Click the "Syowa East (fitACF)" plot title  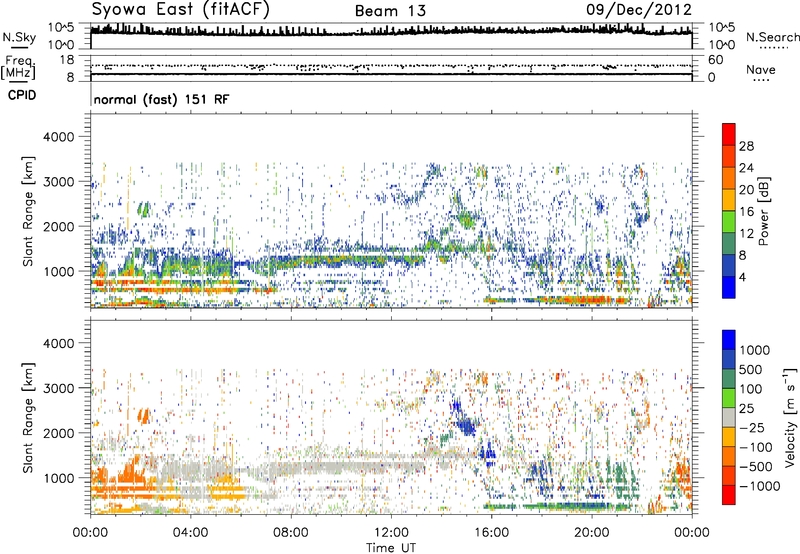(180, 9)
